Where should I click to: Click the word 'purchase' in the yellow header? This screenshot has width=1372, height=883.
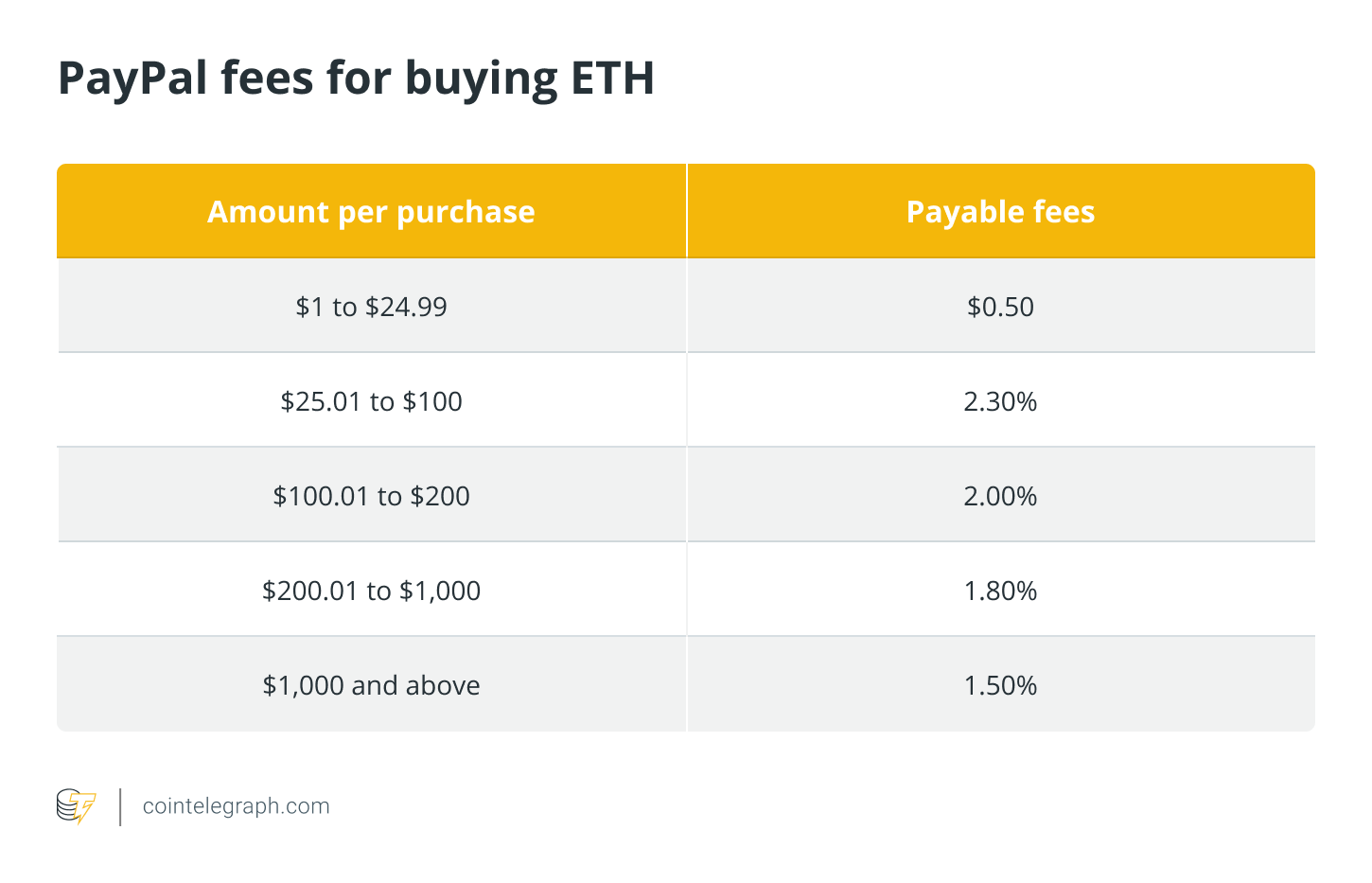click(466, 214)
